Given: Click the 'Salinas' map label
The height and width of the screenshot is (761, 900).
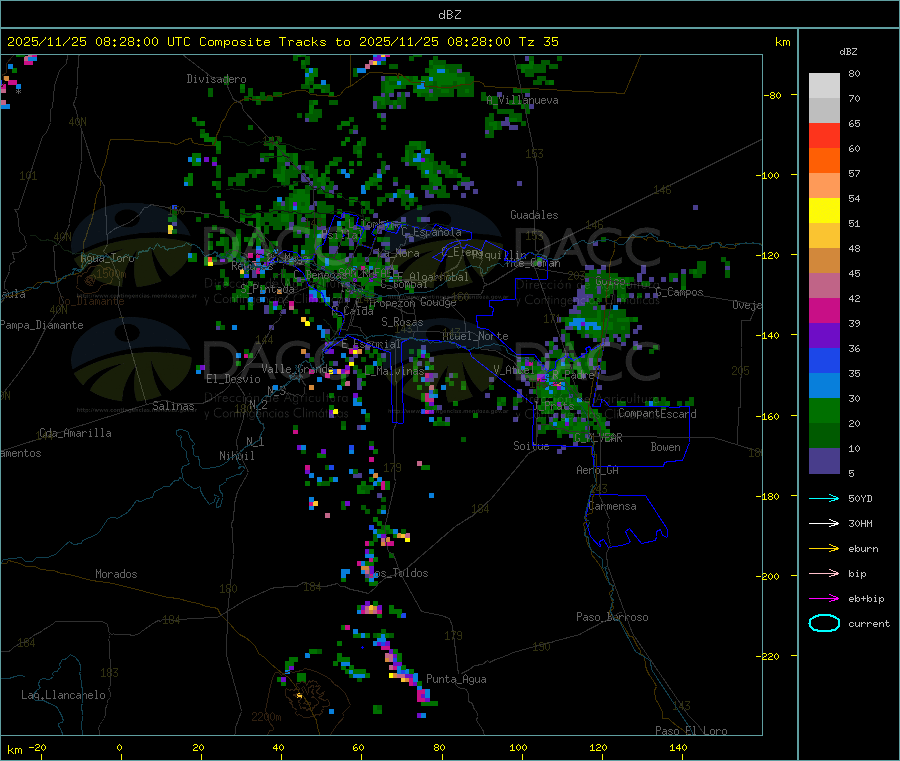Looking at the screenshot, I should pyautogui.click(x=173, y=406).
